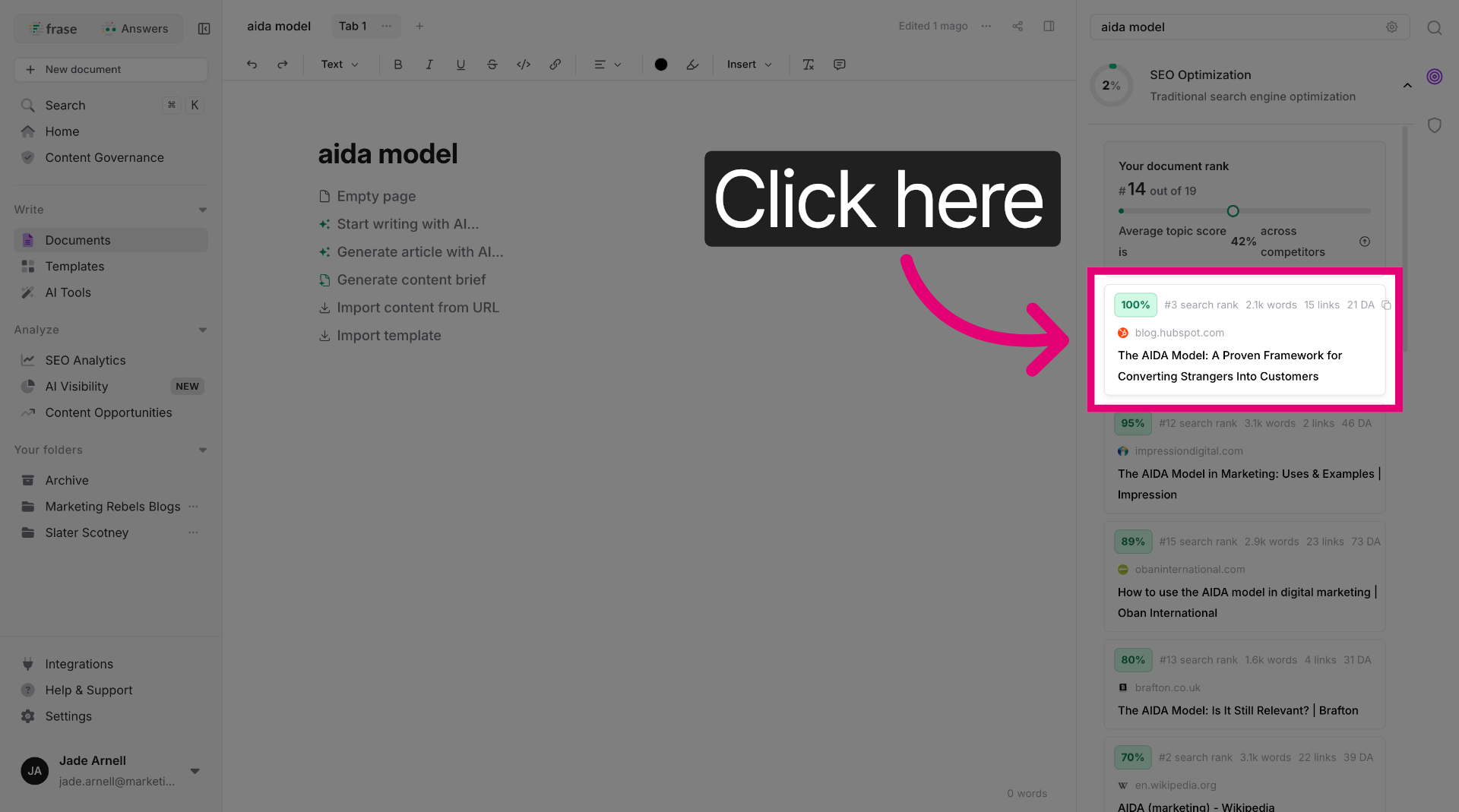1459x812 pixels.
Task: Toggle the right panel layout icon
Action: coord(1049,26)
